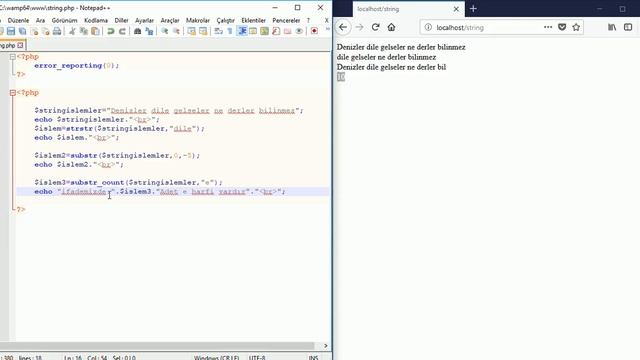
Task: Click the Zoom In magnifier icon
Action: point(164,31)
